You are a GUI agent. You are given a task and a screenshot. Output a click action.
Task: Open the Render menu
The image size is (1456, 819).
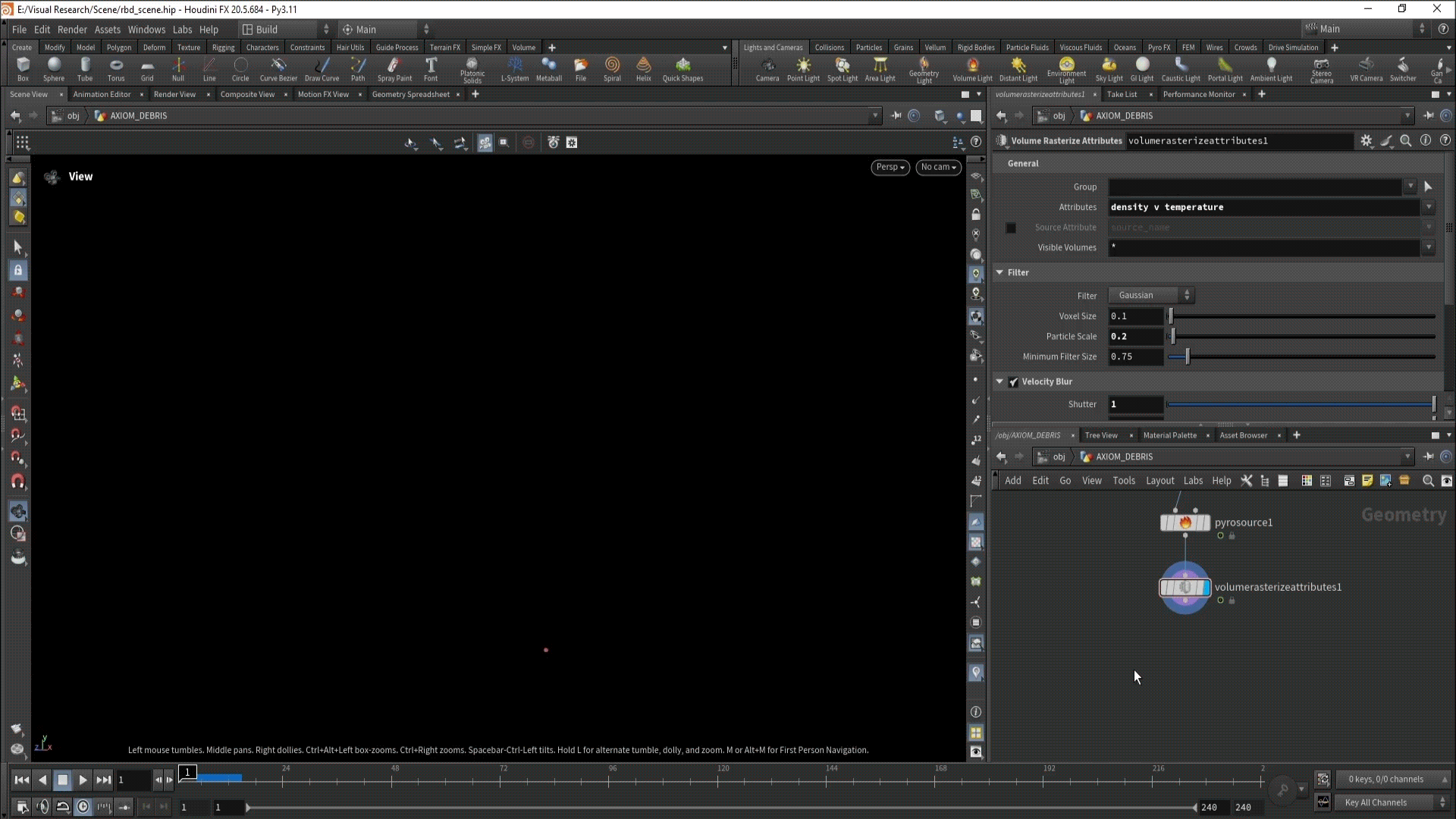tap(72, 30)
